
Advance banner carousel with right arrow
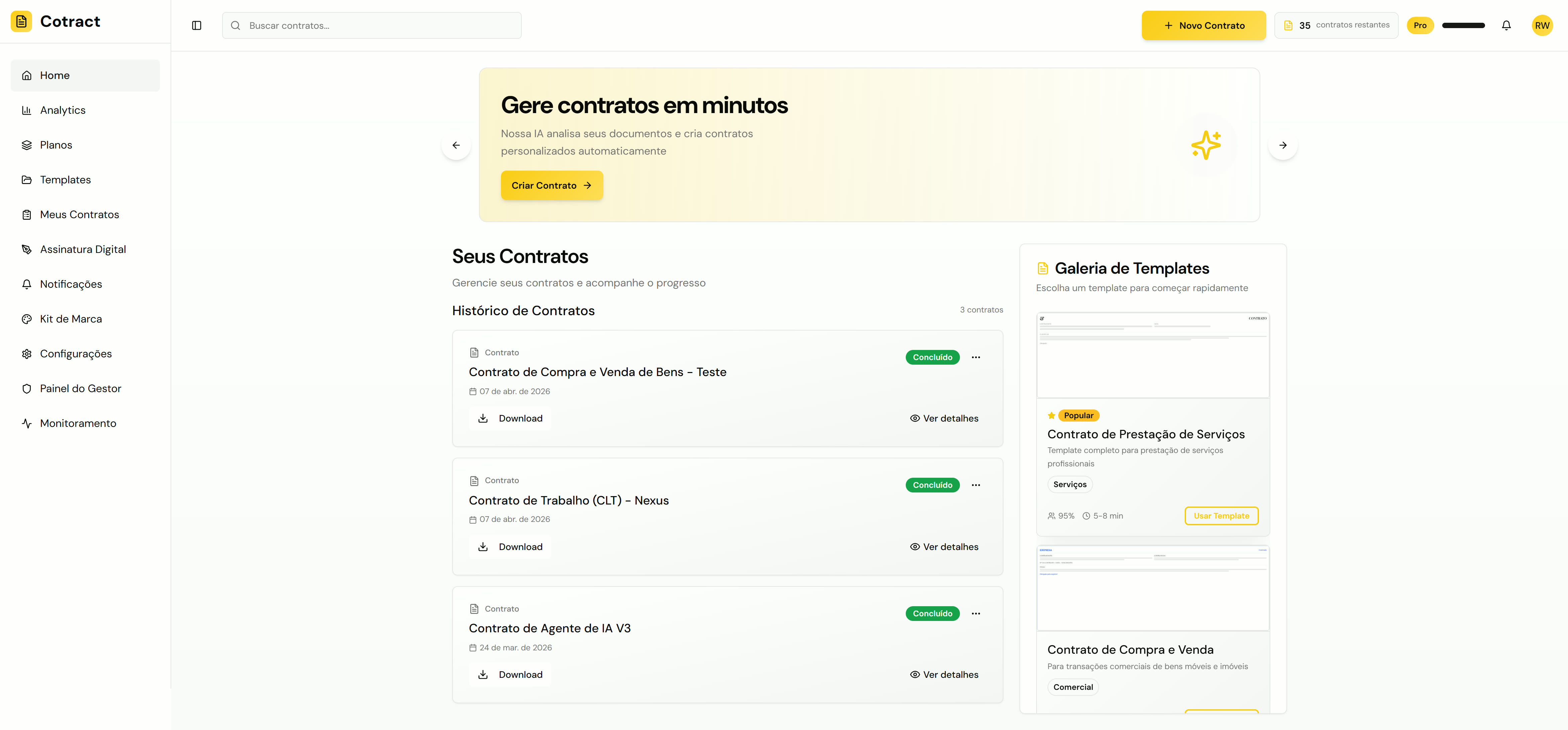(1283, 145)
